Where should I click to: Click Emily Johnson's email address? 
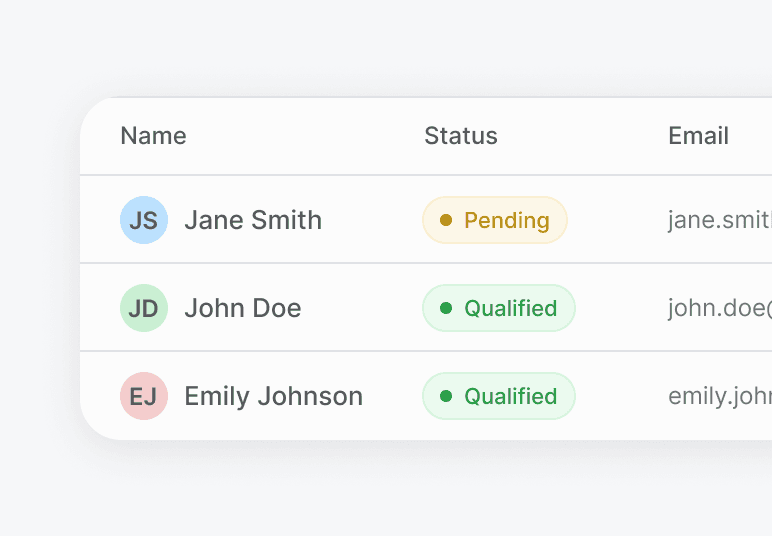coord(720,396)
